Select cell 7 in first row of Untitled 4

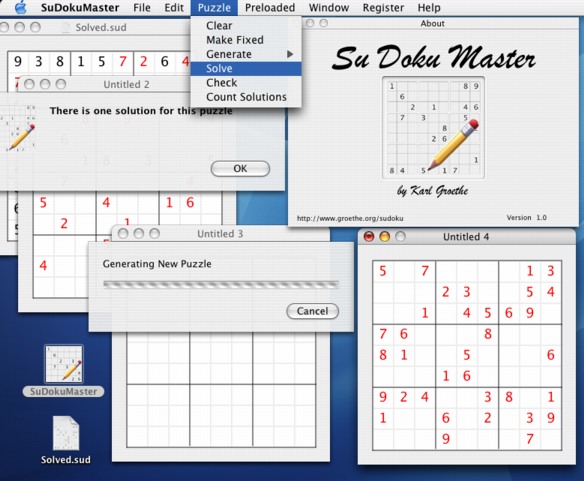click(x=425, y=271)
